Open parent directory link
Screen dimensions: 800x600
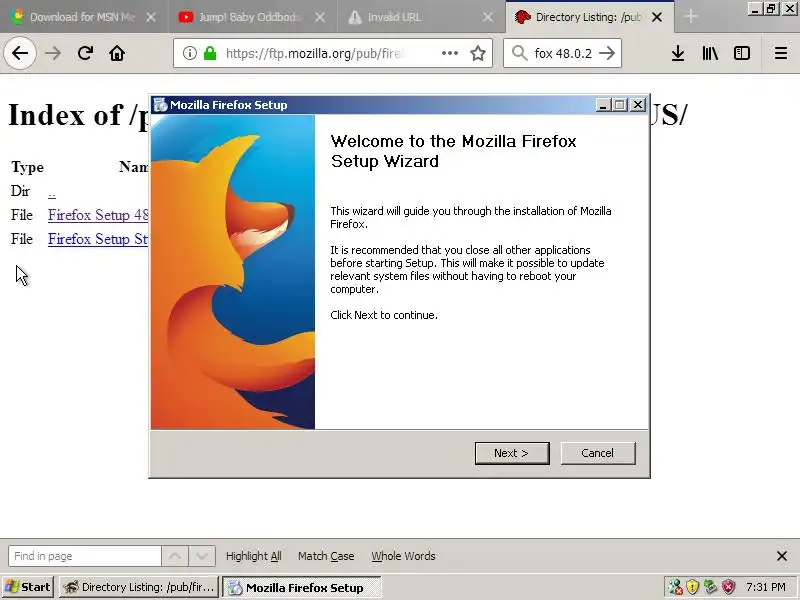coord(52,193)
